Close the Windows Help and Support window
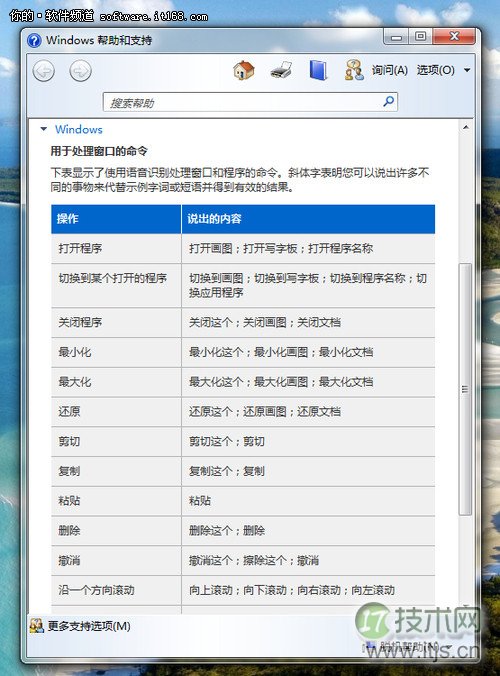This screenshot has height=676, width=500. click(454, 37)
